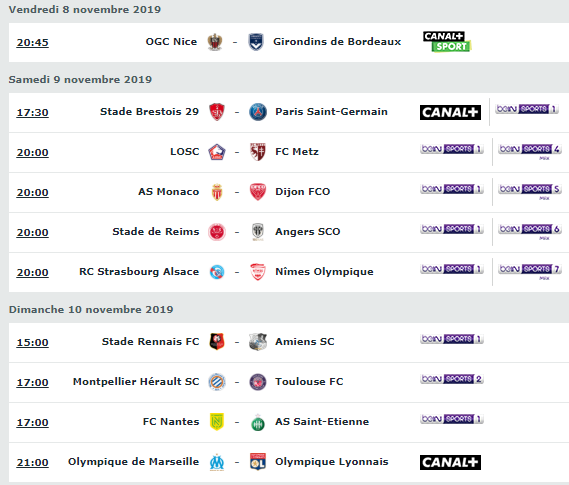Open the 17:30 Brest match time link
This screenshot has height=485, width=569.
click(32, 113)
